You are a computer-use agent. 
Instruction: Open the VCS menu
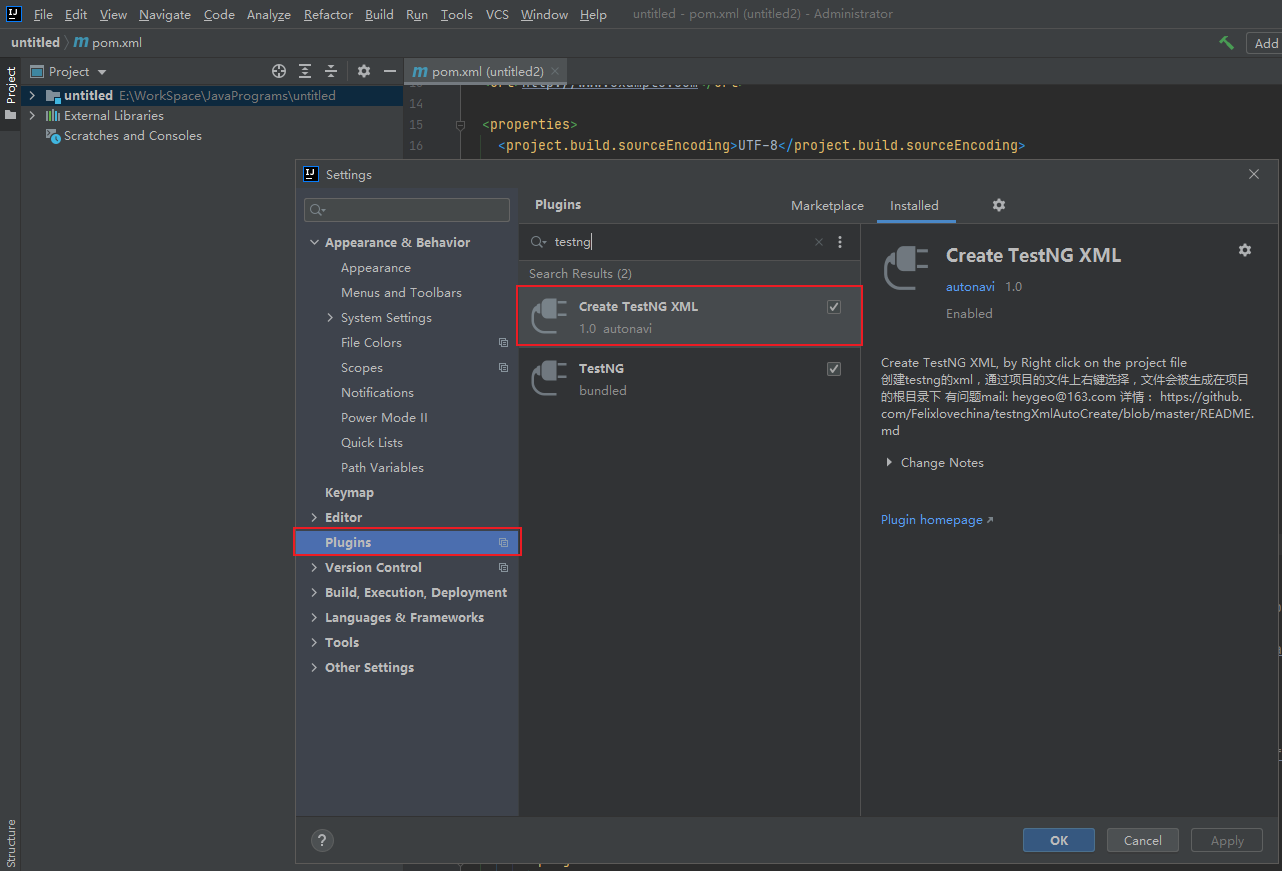(x=497, y=14)
